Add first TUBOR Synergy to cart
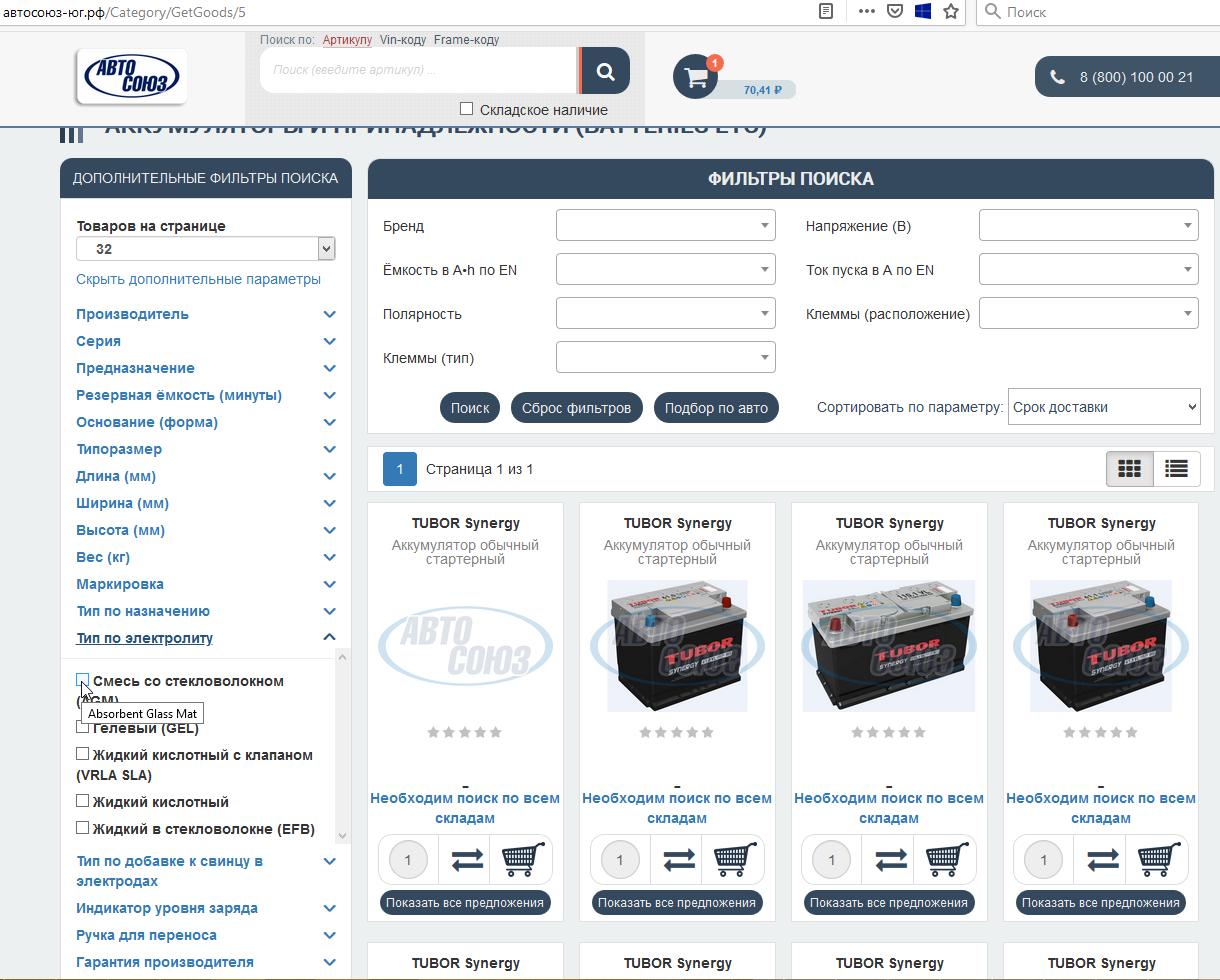1220x980 pixels. tap(523, 859)
